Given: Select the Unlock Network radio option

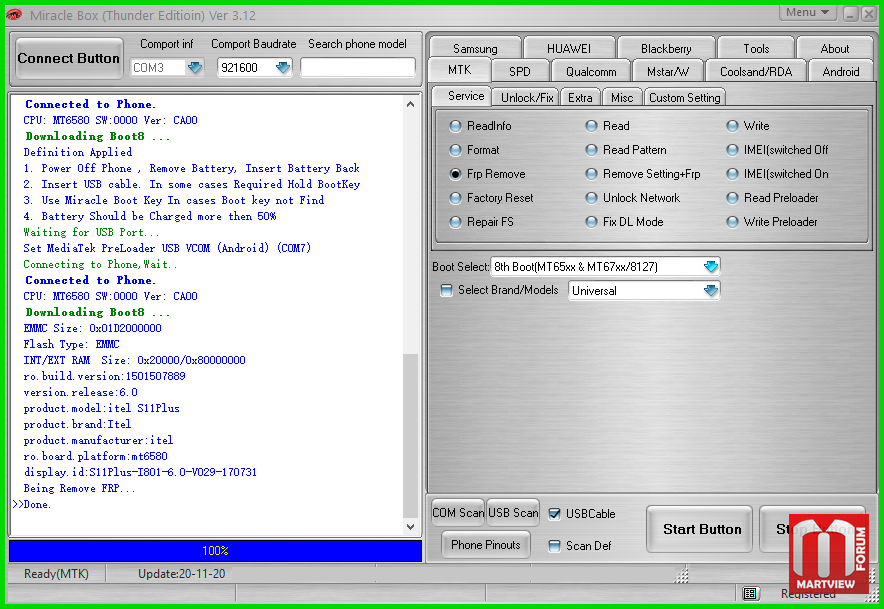Looking at the screenshot, I should pos(591,198).
